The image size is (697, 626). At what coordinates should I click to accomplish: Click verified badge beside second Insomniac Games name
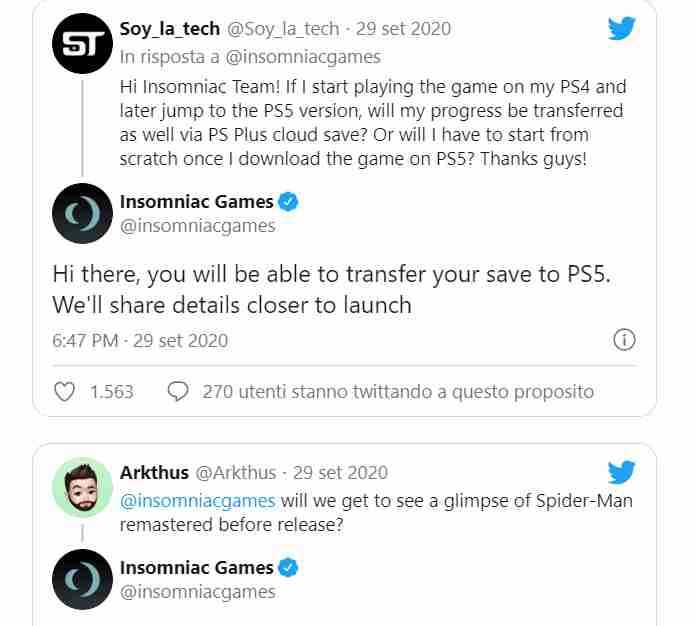[288, 568]
